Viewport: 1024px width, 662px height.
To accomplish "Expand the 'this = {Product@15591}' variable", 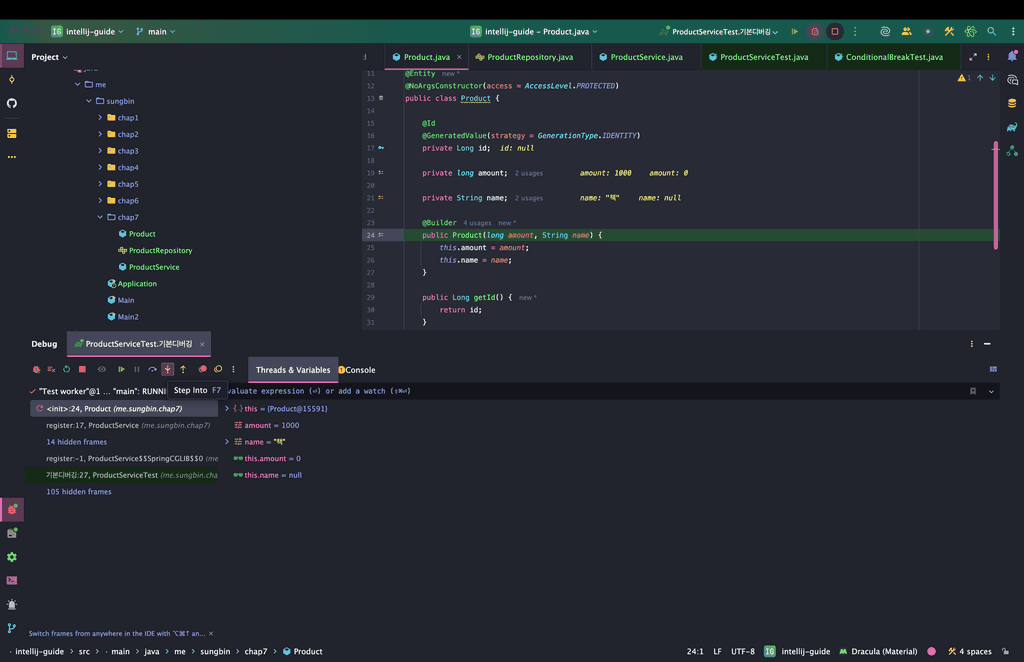I will pos(227,408).
